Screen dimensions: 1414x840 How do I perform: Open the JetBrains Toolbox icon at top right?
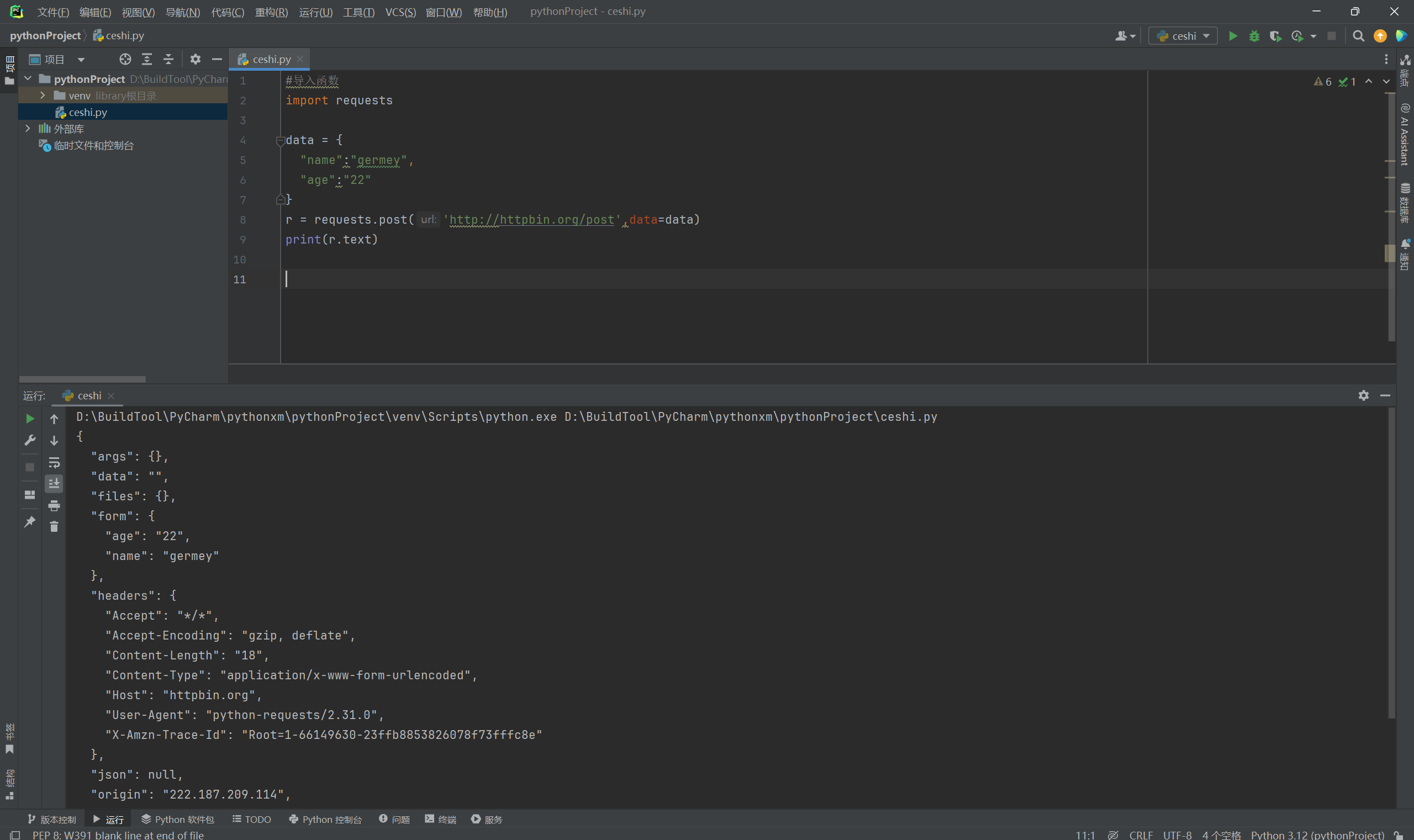click(1401, 36)
